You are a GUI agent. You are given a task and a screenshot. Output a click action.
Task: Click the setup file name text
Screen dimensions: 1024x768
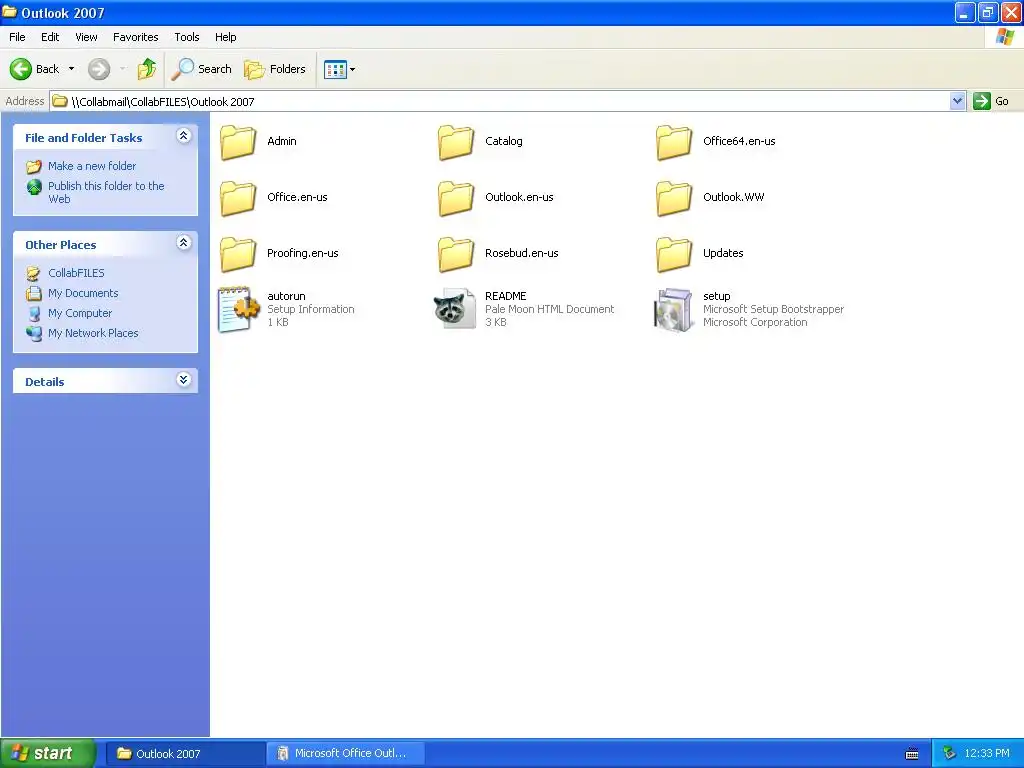tap(716, 296)
